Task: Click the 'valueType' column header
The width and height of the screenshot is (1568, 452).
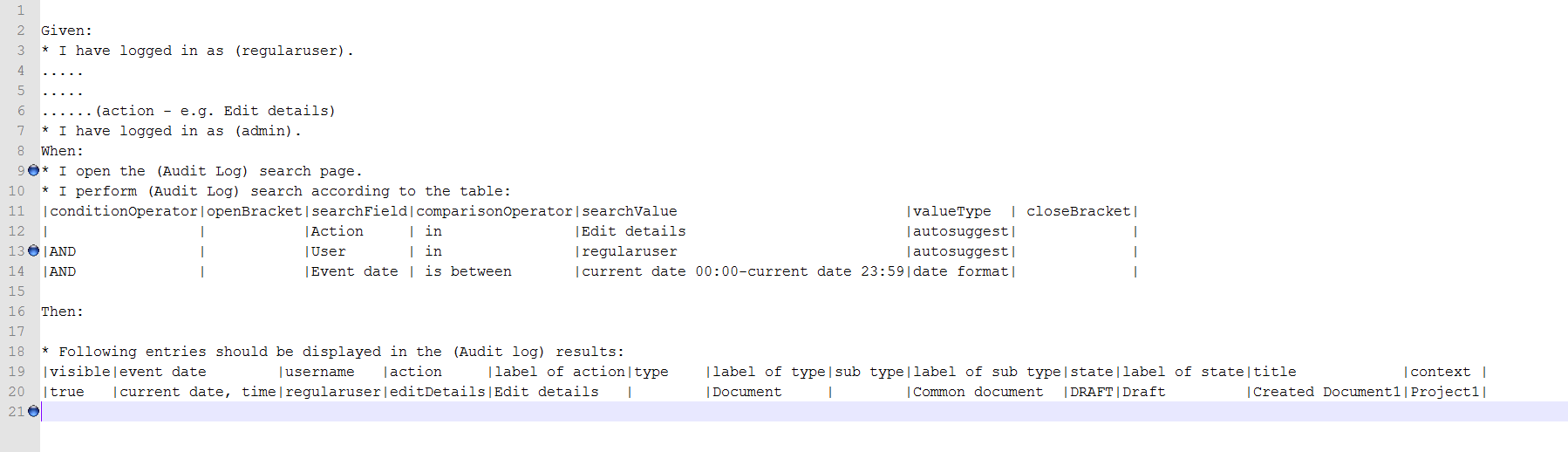Action: click(952, 211)
